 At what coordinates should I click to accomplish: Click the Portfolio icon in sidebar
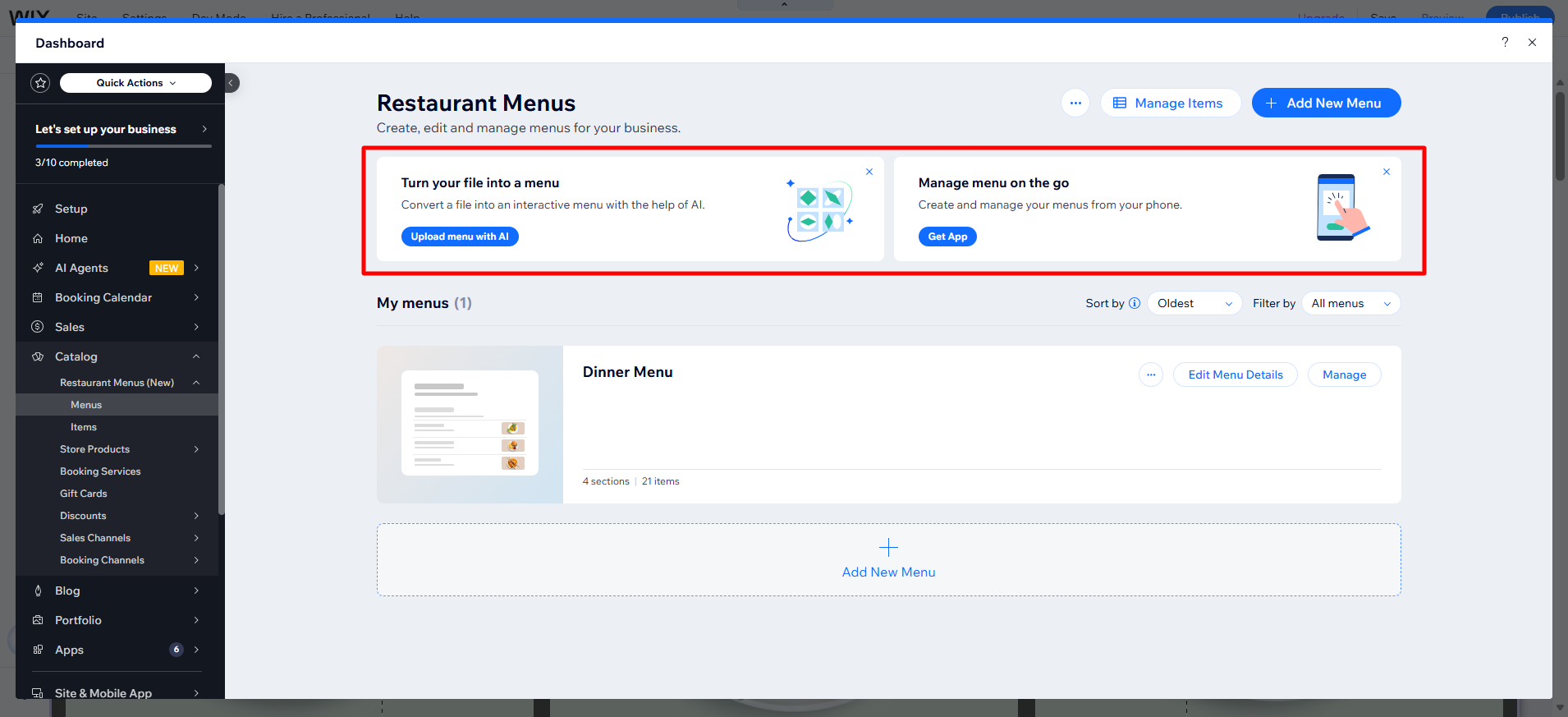[38, 620]
